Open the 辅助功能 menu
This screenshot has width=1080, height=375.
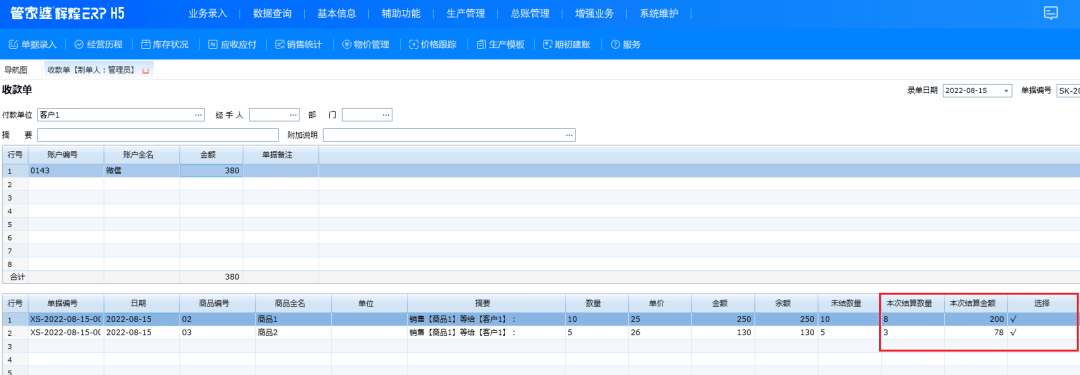coord(401,13)
